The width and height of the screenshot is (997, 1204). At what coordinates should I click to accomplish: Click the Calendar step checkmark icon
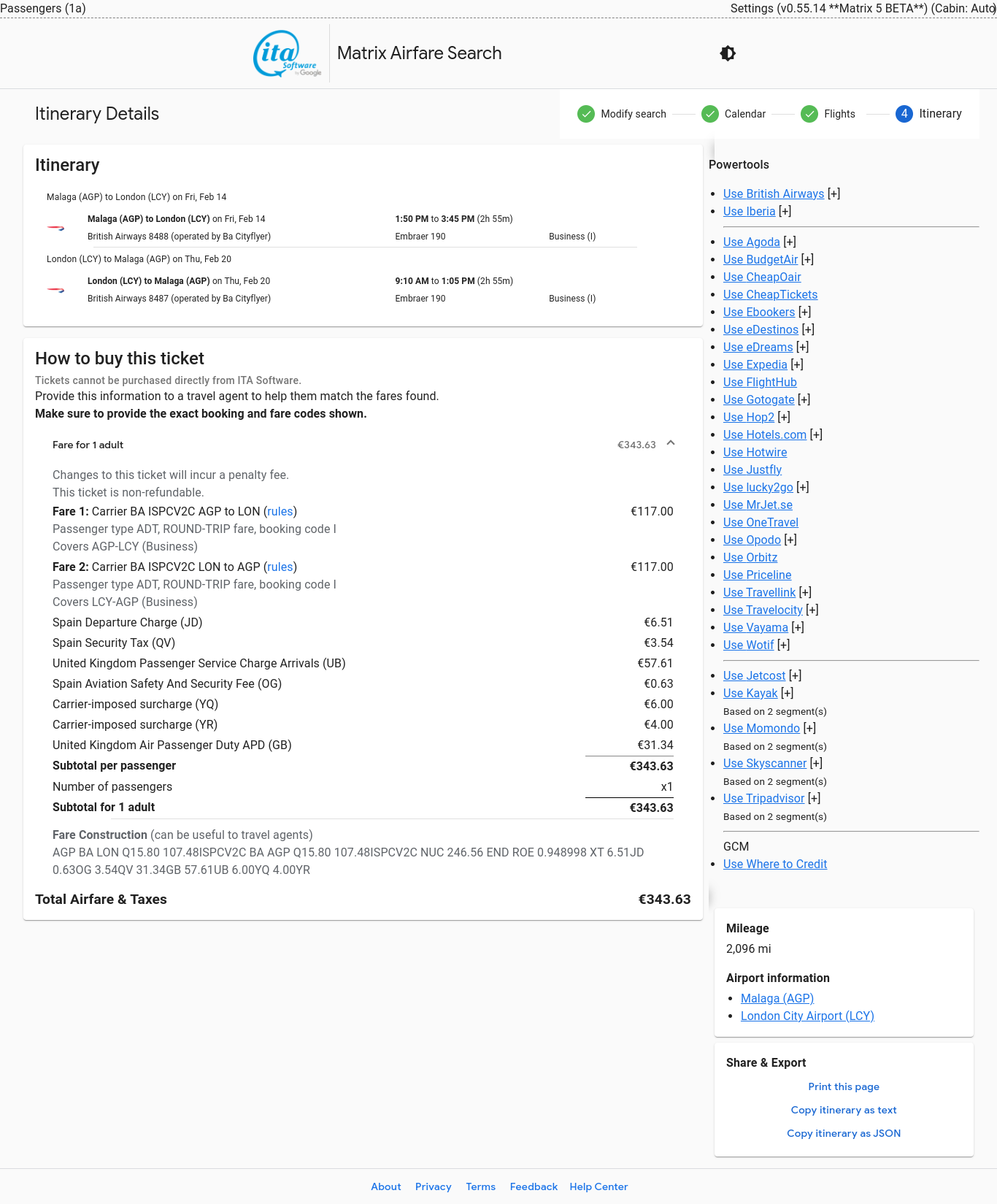709,114
